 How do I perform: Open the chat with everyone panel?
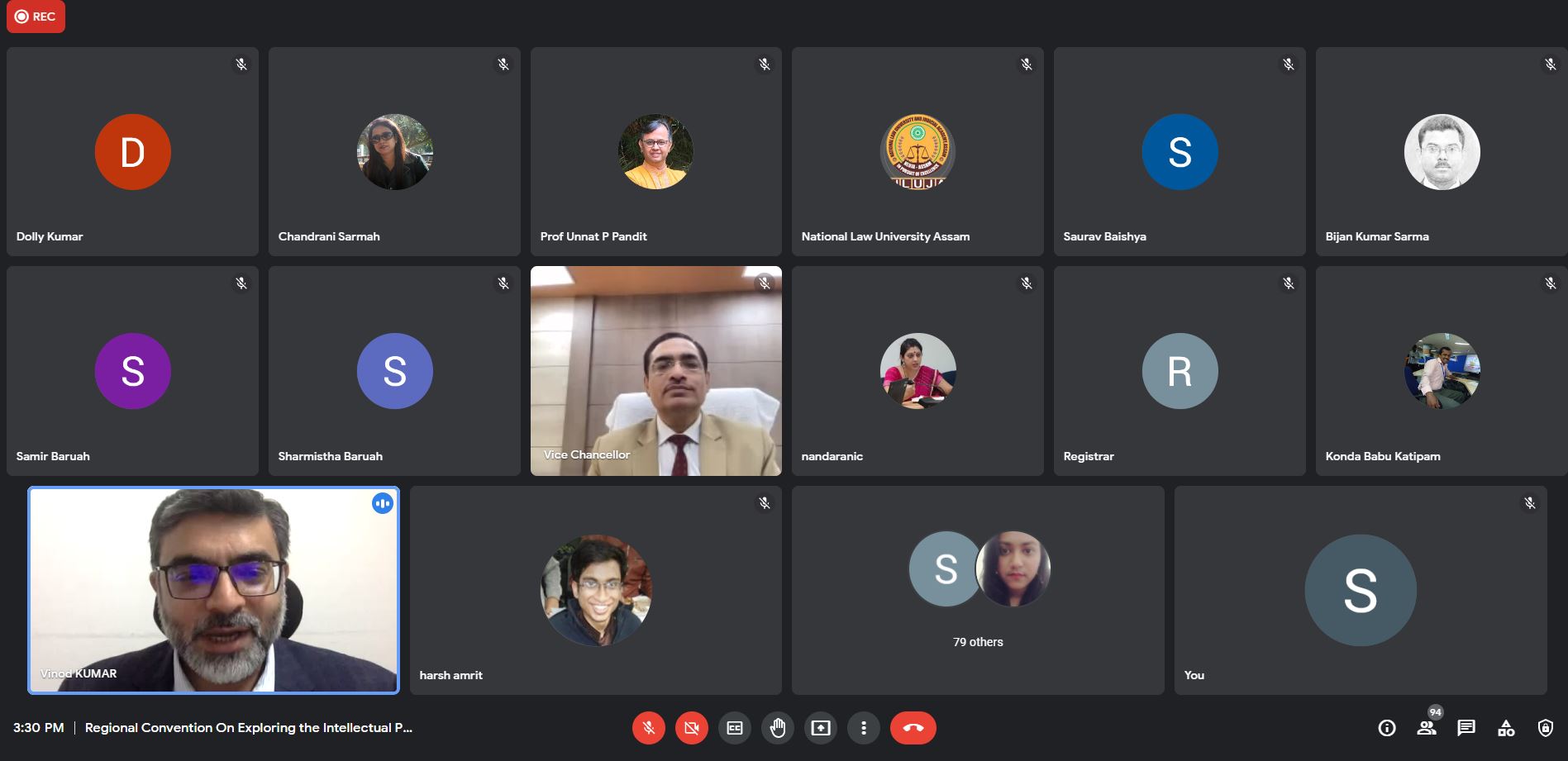(1466, 728)
